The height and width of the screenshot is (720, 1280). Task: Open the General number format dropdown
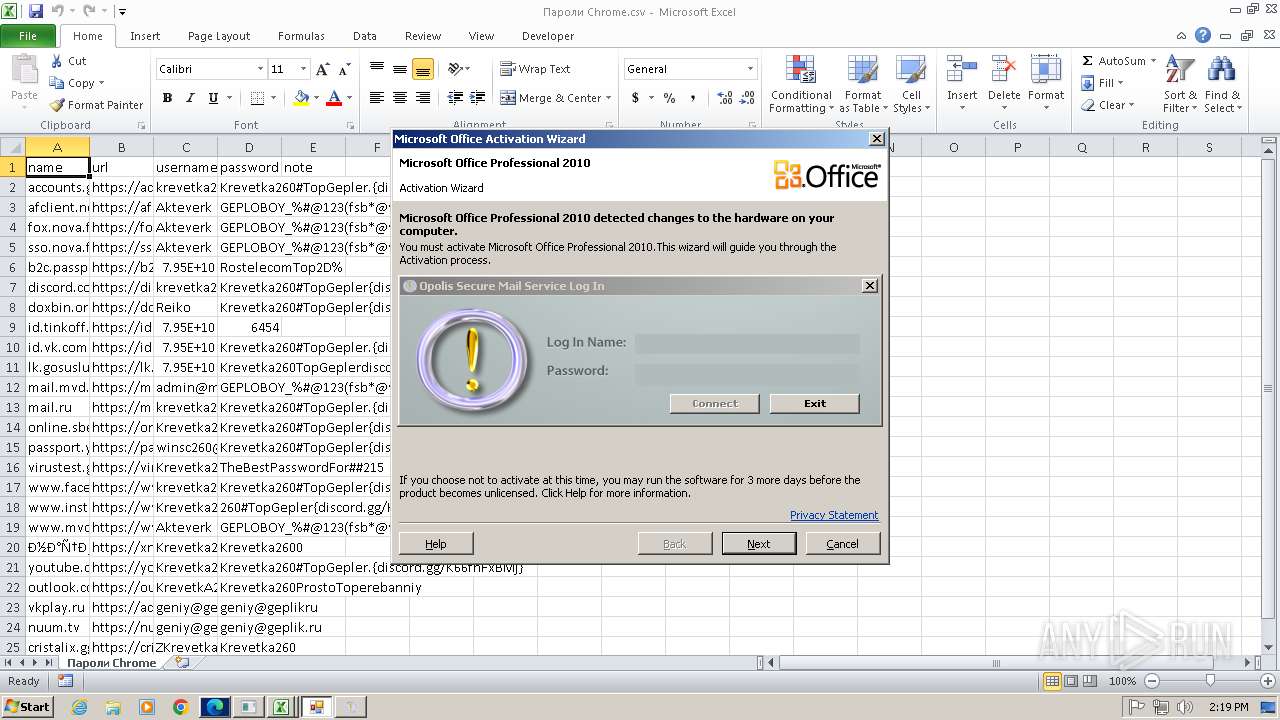750,69
